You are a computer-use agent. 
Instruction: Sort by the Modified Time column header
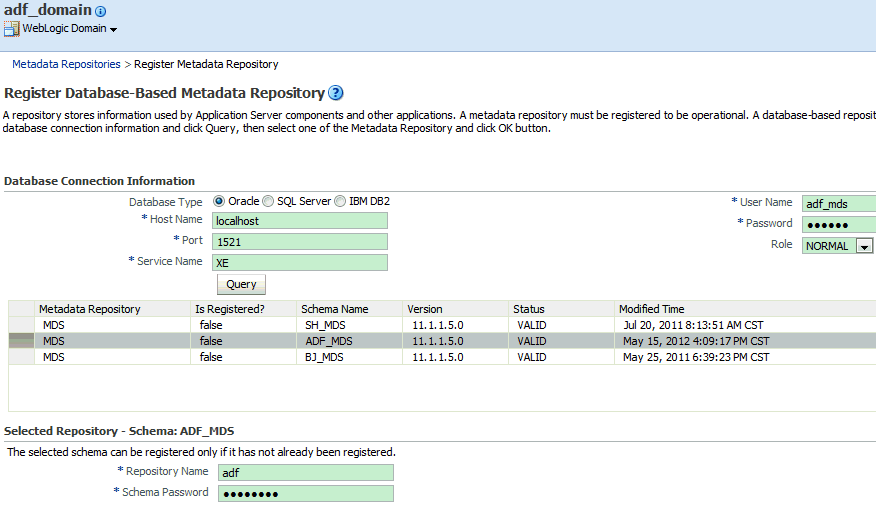tap(652, 309)
